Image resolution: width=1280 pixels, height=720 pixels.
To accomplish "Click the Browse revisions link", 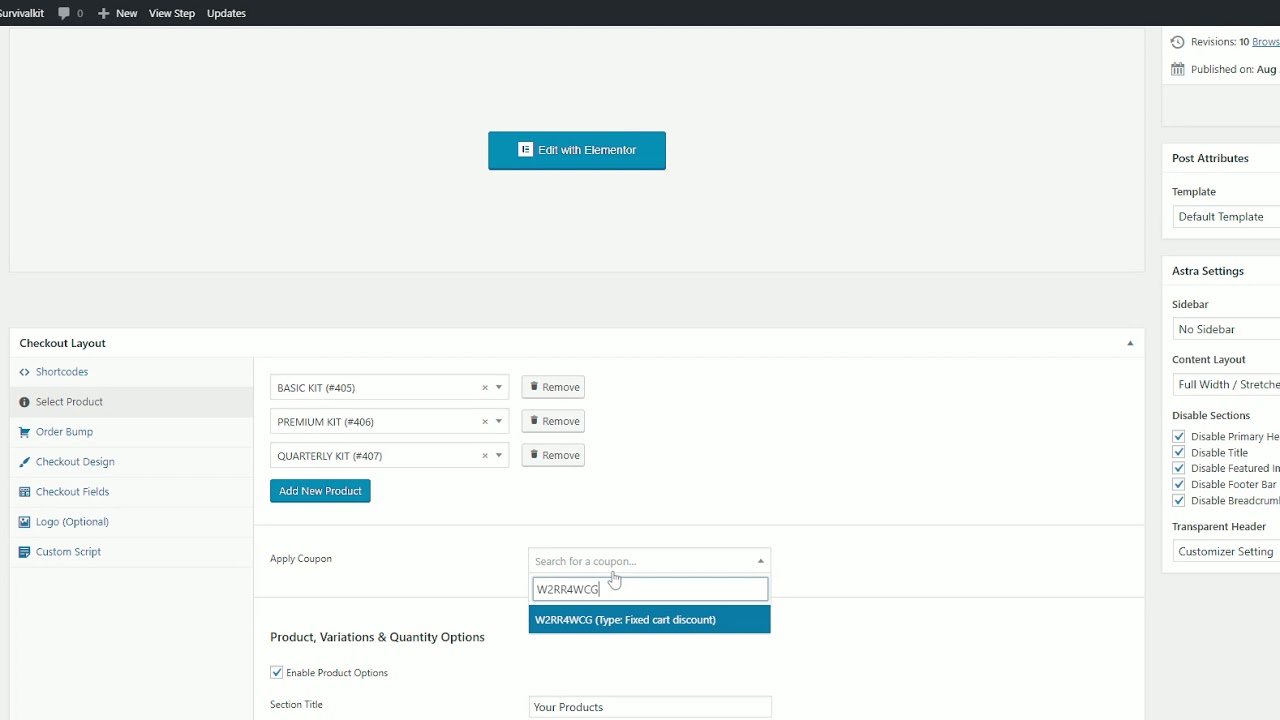I will point(1266,42).
